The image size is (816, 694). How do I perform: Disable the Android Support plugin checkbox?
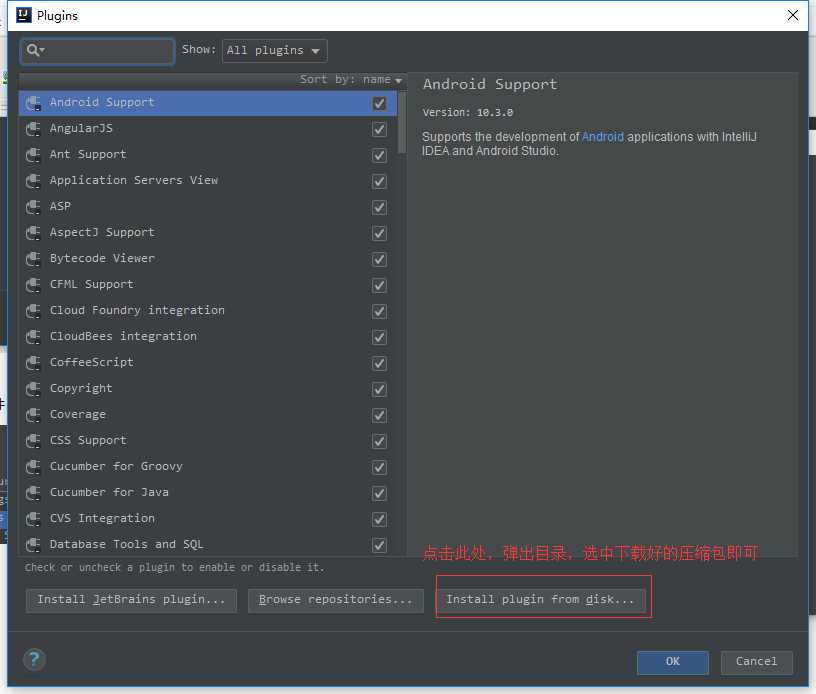pyautogui.click(x=379, y=103)
